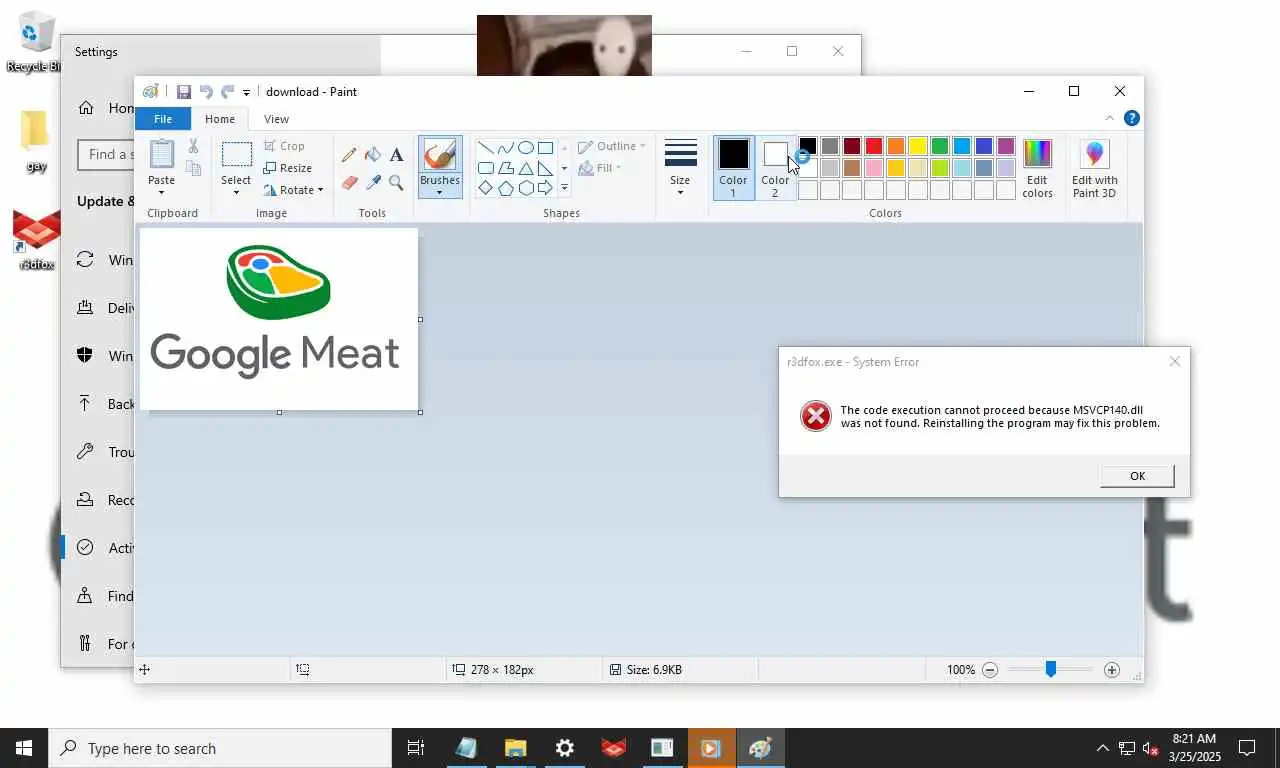Click the Redo arrow in title bar
This screenshot has width=1280, height=768.
(x=227, y=91)
